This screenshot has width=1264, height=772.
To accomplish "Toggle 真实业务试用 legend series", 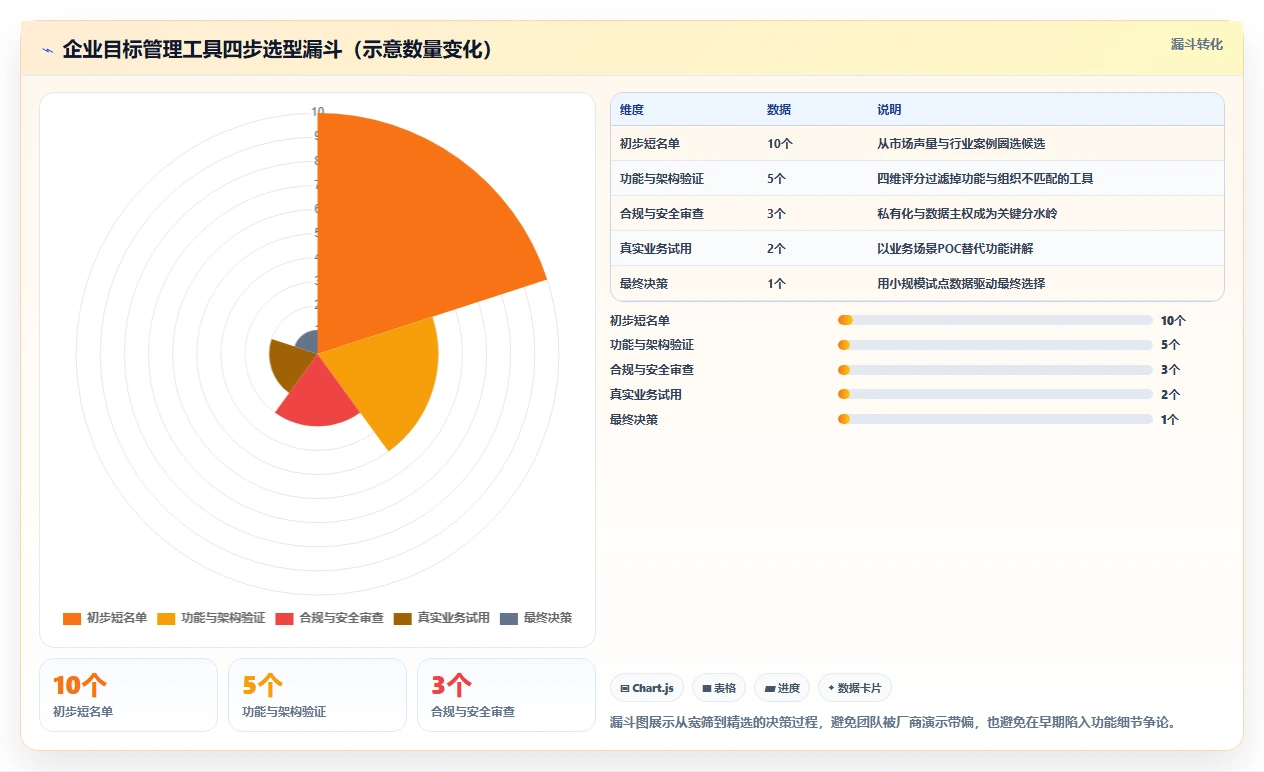I will 441,618.
